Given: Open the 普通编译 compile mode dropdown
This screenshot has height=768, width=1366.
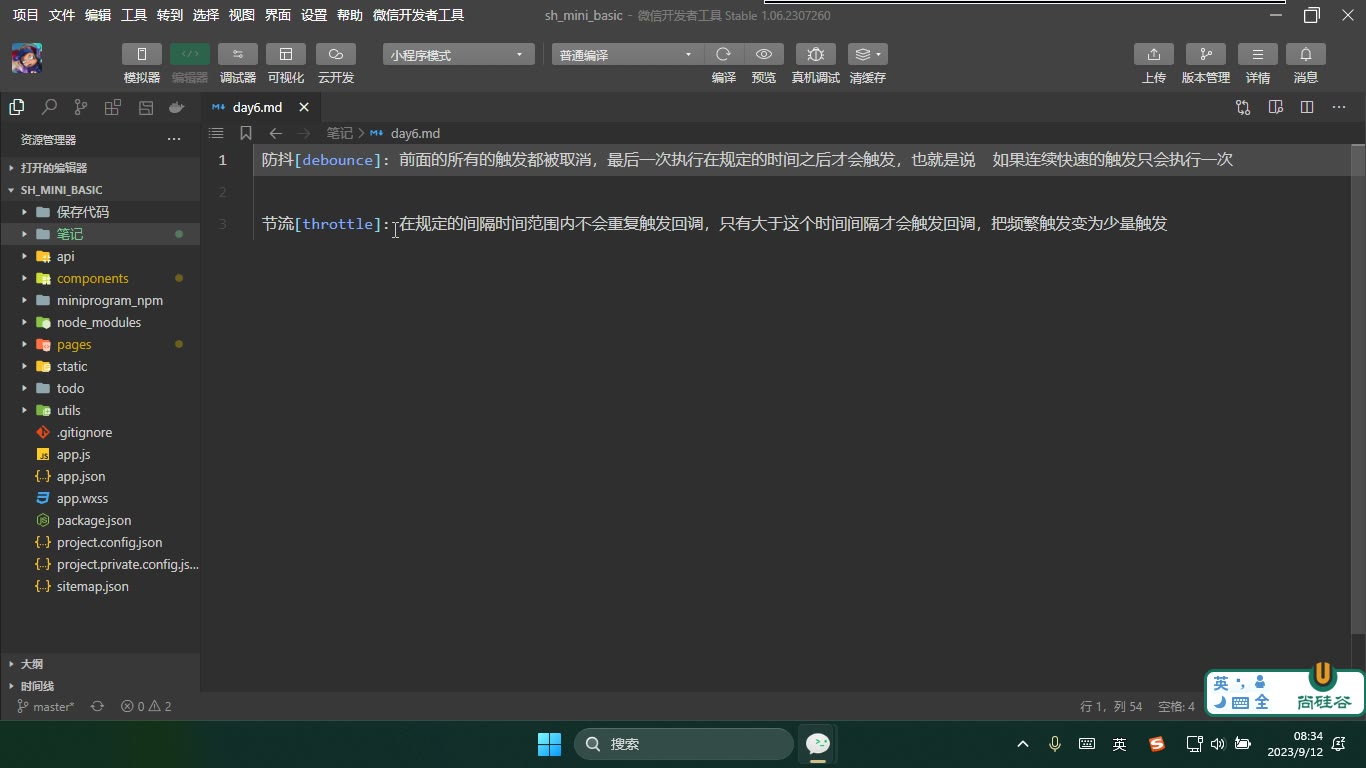Looking at the screenshot, I should (628, 55).
